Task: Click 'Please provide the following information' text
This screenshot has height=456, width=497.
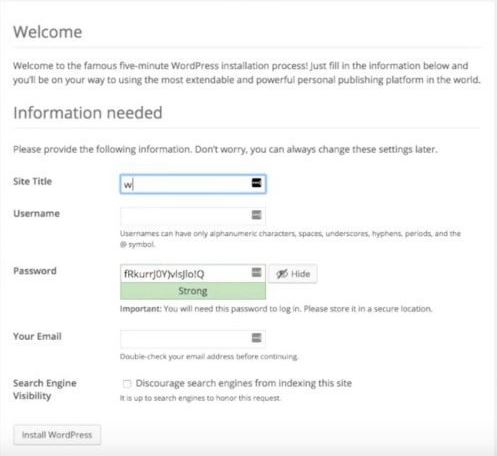Action: click(x=225, y=149)
